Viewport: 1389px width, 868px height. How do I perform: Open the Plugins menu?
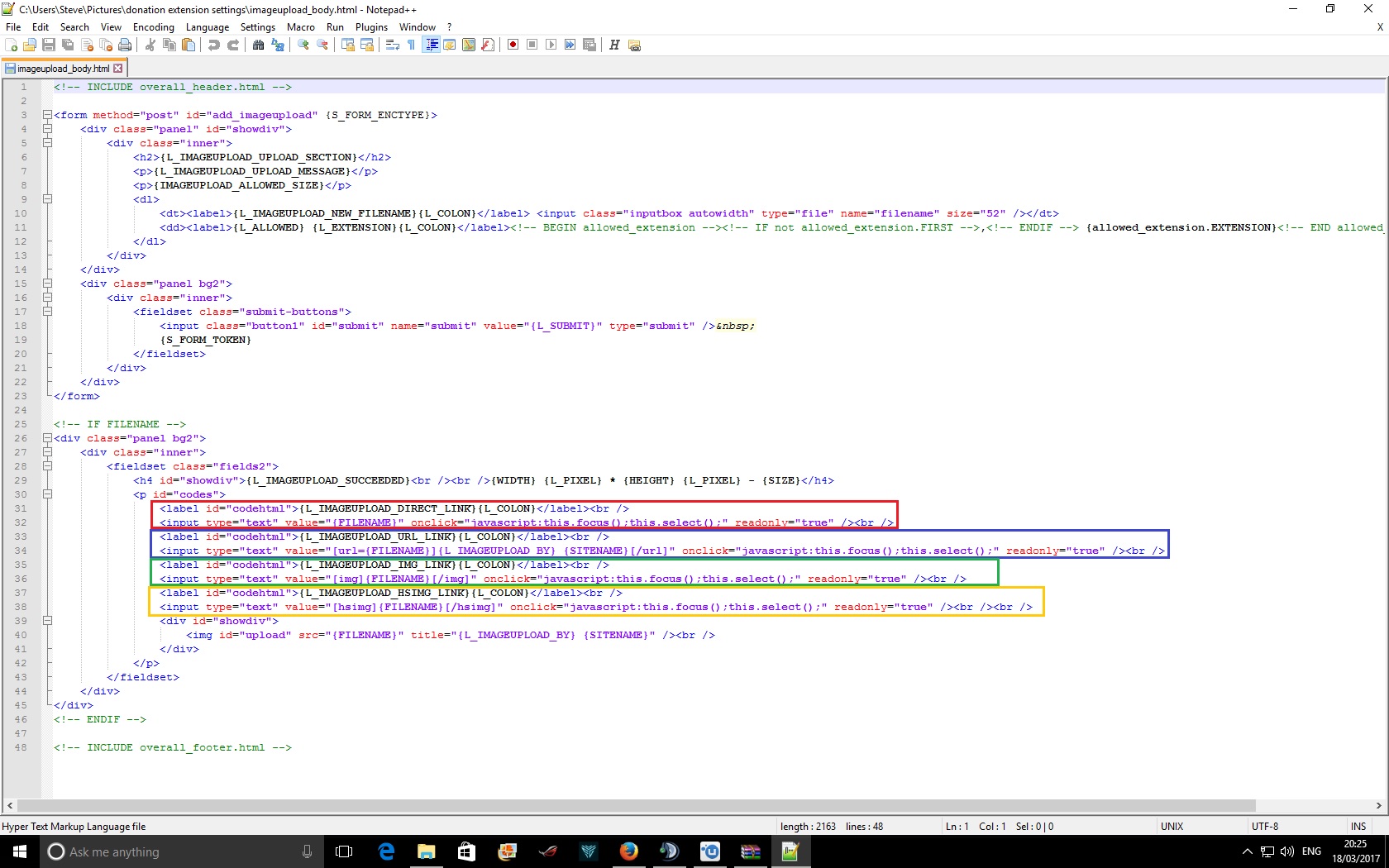[x=371, y=27]
